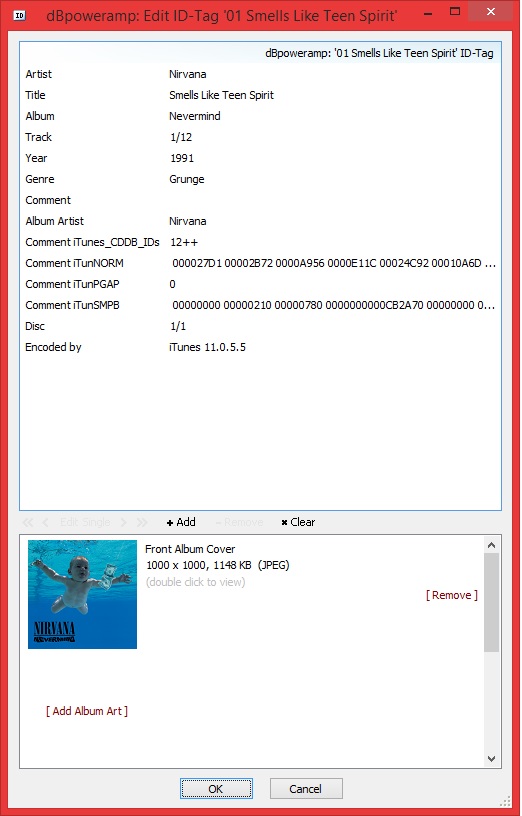
Task: Select the Album value Nevermind
Action: coord(195,116)
